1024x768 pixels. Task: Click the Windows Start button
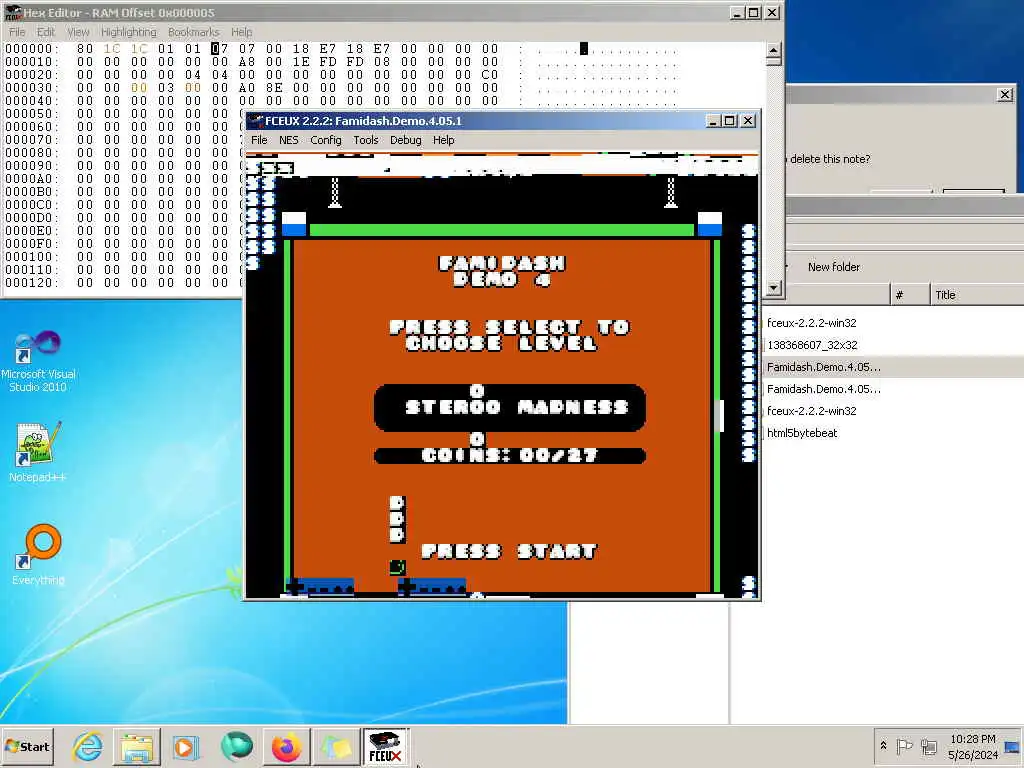[x=27, y=746]
